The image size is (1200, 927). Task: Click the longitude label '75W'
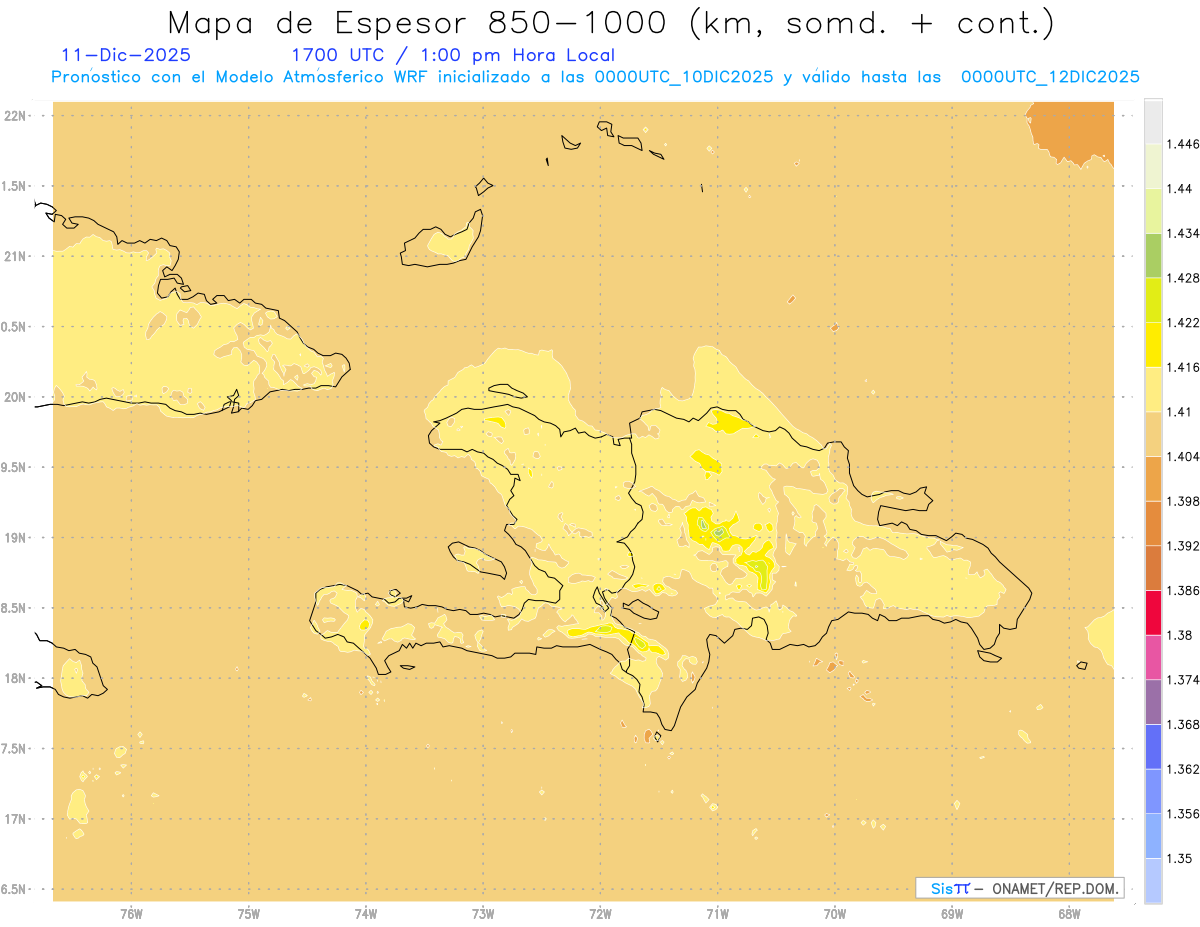249,913
